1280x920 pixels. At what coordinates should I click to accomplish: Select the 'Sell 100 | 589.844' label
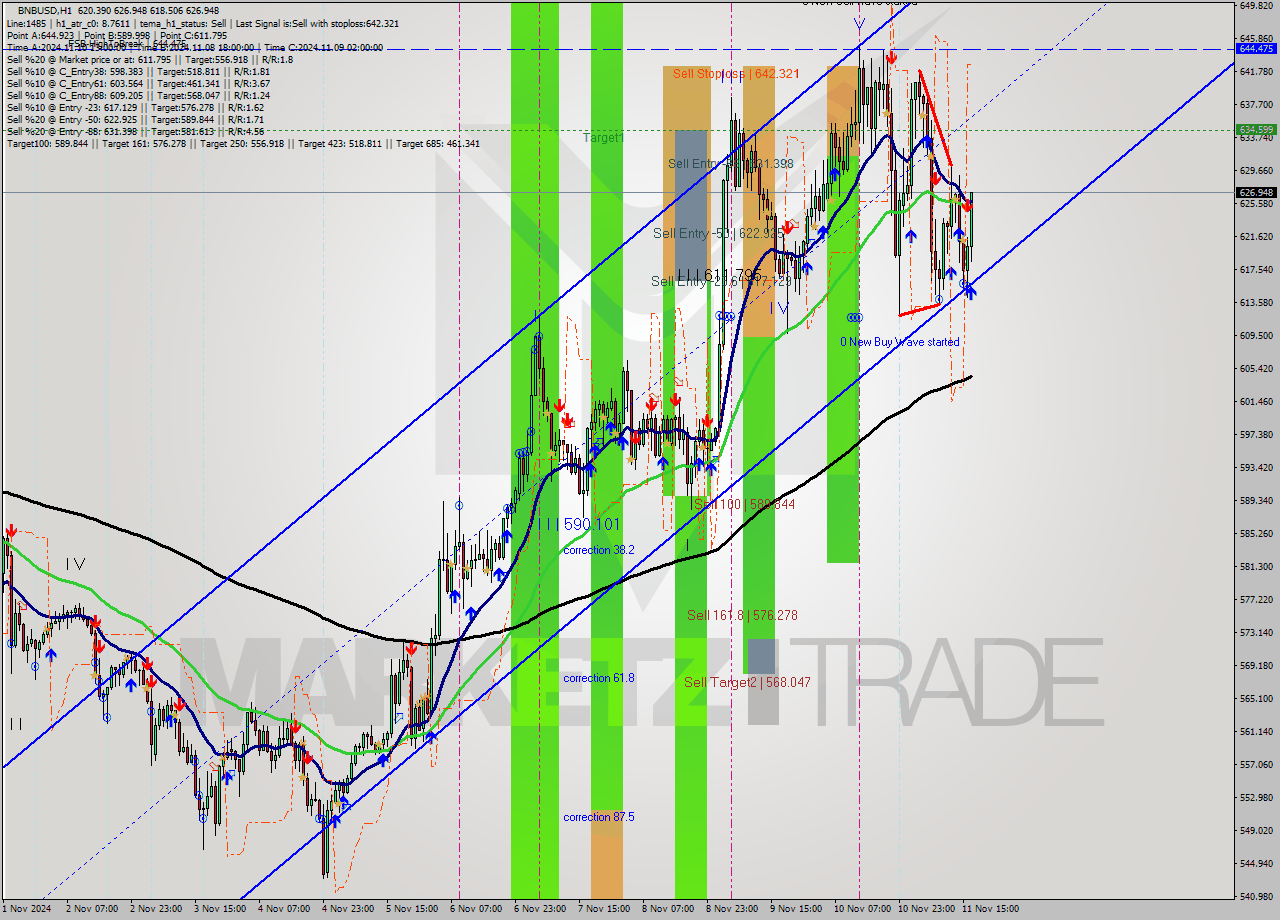click(x=745, y=504)
